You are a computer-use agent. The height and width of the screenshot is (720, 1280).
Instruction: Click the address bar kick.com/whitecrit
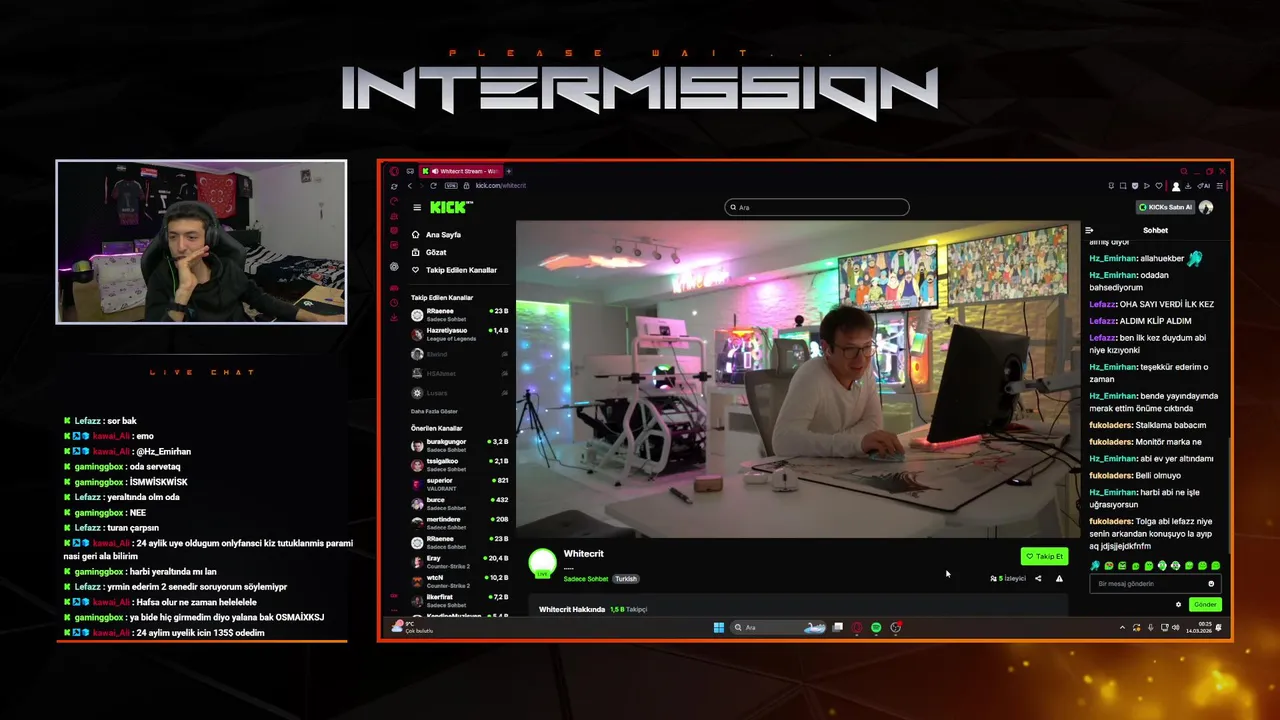coord(500,186)
